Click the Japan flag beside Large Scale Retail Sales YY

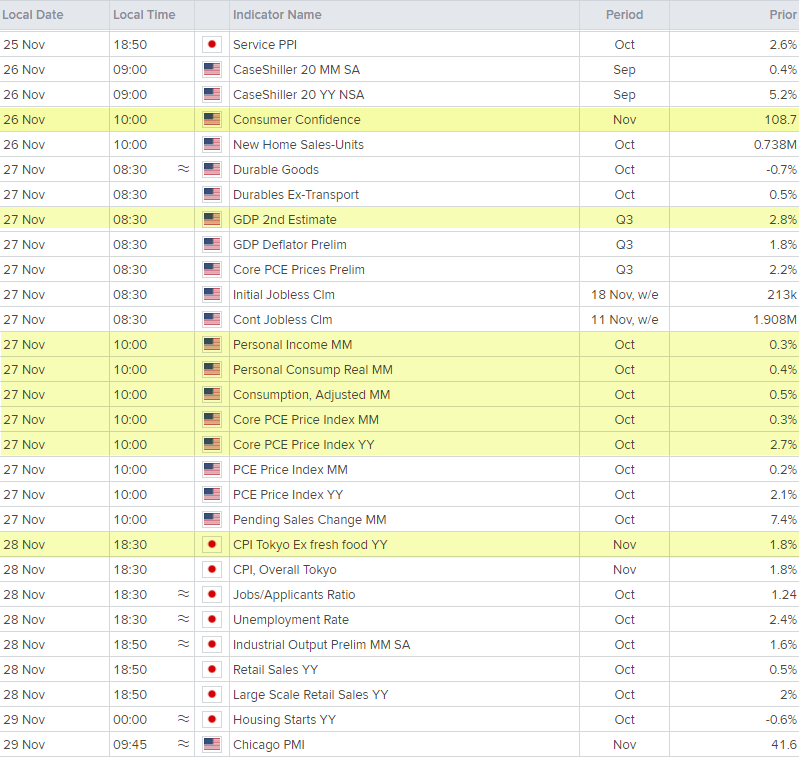click(x=211, y=695)
